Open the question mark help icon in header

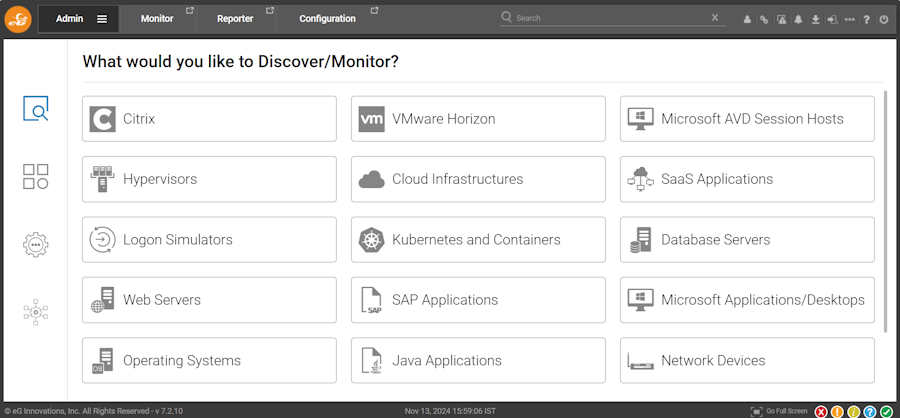[x=867, y=19]
